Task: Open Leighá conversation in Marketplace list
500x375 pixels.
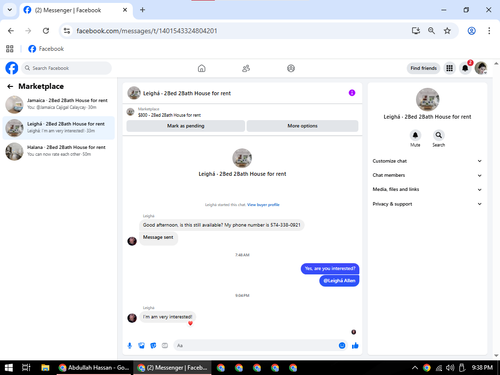Action: [59, 128]
